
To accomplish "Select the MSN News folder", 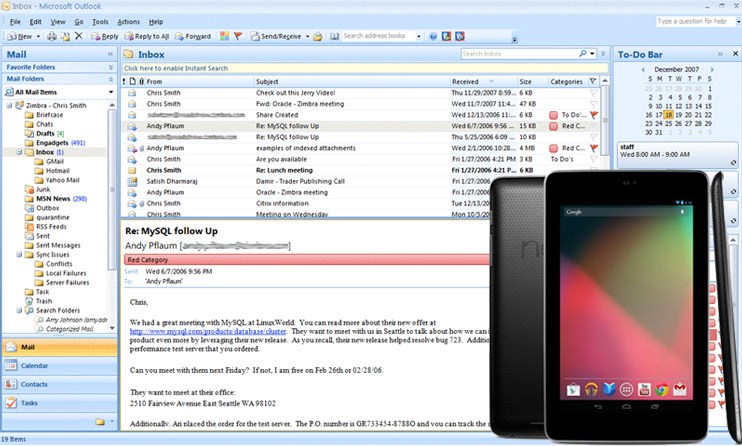I will 56,199.
